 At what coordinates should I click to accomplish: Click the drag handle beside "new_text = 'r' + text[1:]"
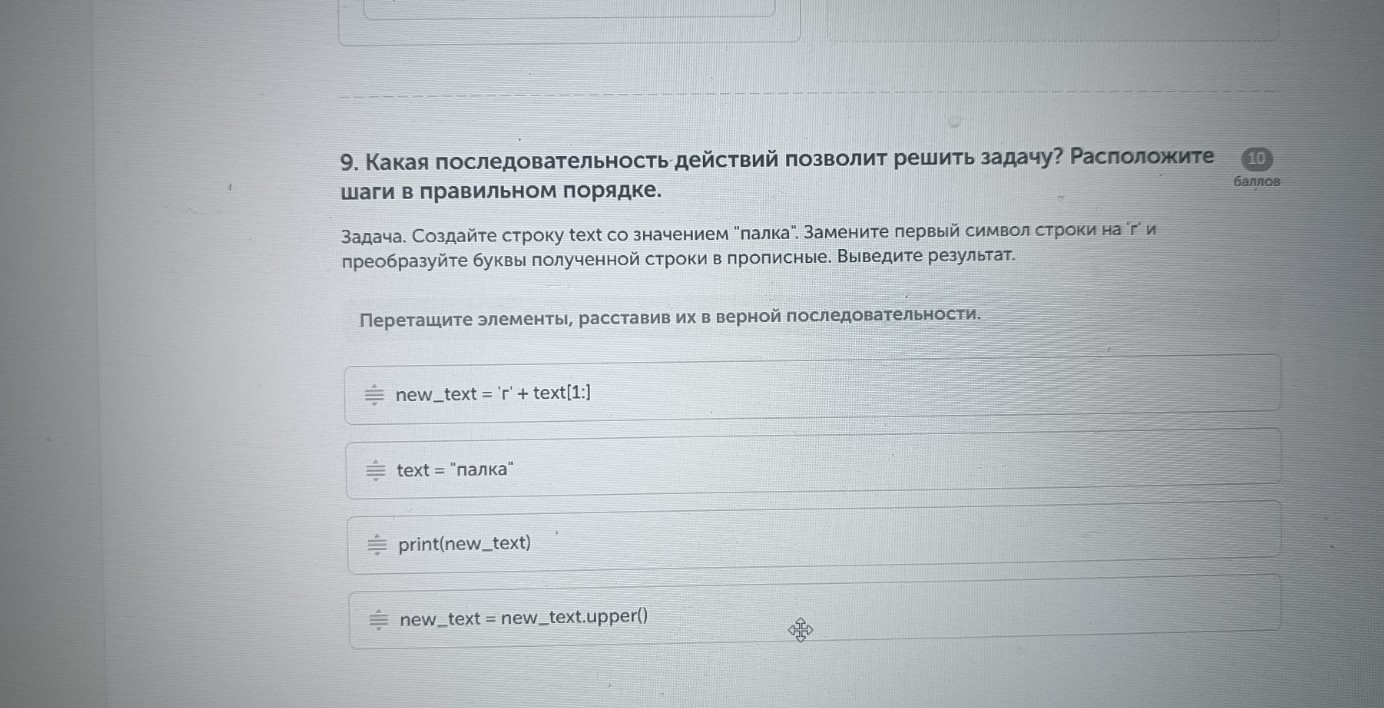[x=374, y=394]
